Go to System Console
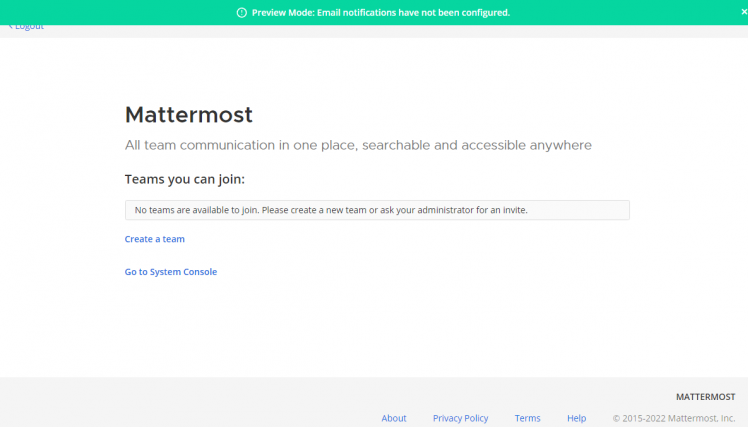This screenshot has width=748, height=427. click(171, 272)
